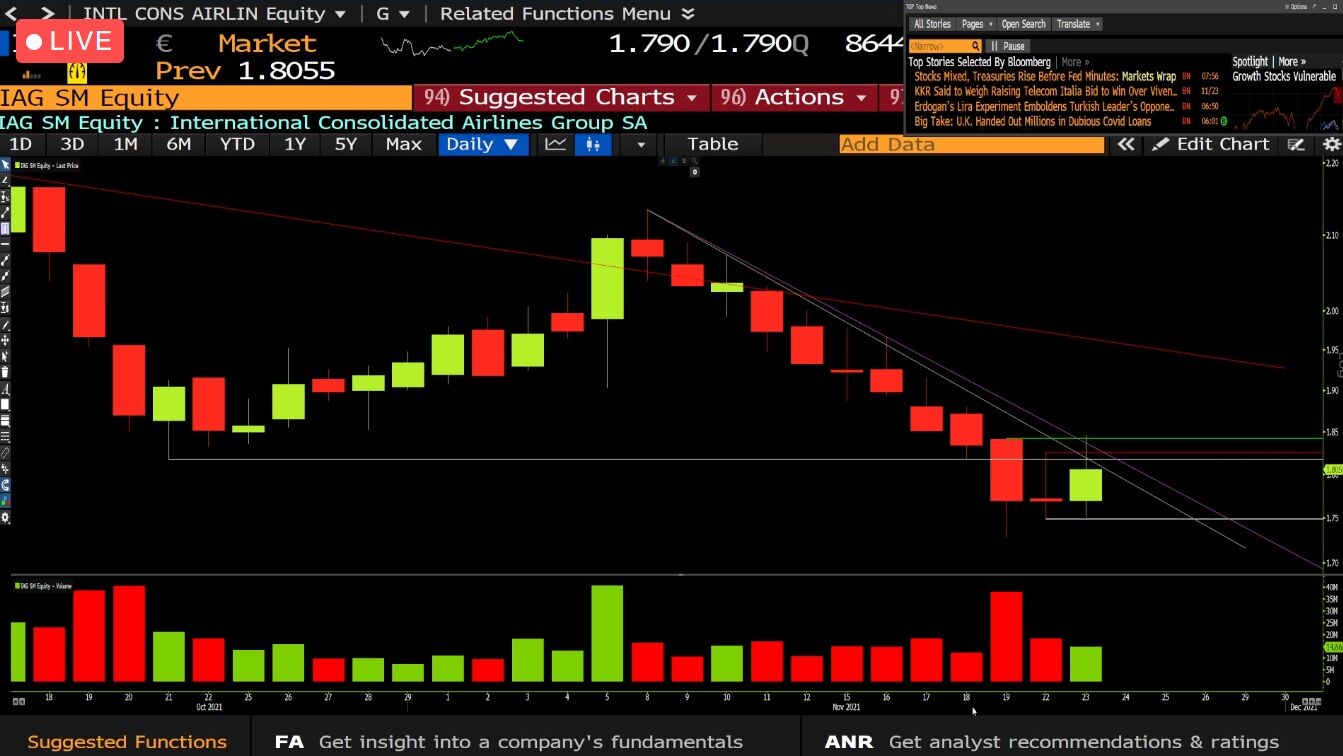
Task: Set chart range to 5Y
Action: [x=346, y=144]
